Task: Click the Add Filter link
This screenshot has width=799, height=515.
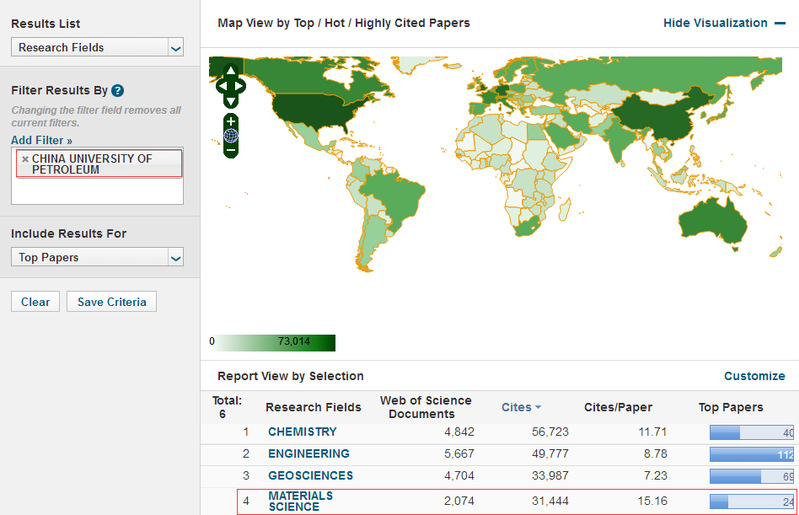Action: point(41,140)
